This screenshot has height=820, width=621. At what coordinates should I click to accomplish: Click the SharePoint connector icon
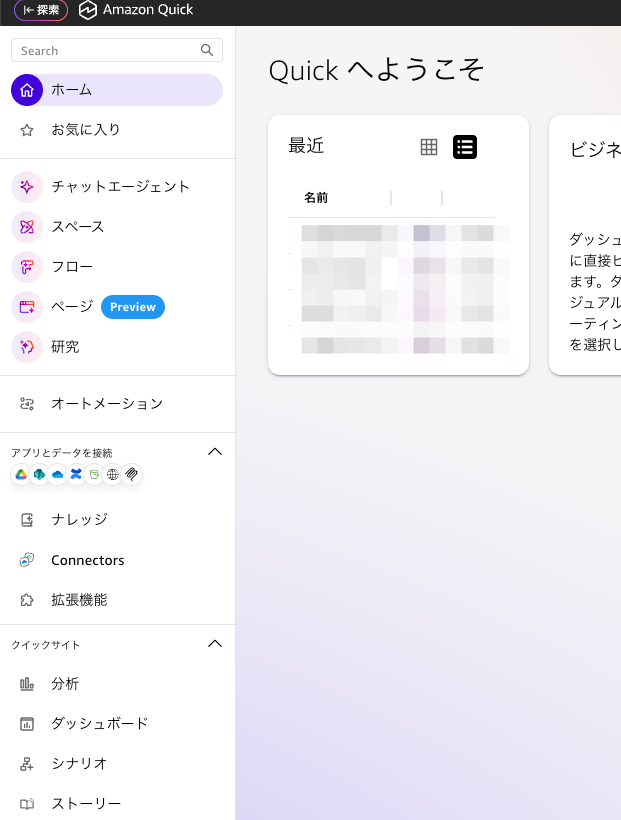pos(39,474)
